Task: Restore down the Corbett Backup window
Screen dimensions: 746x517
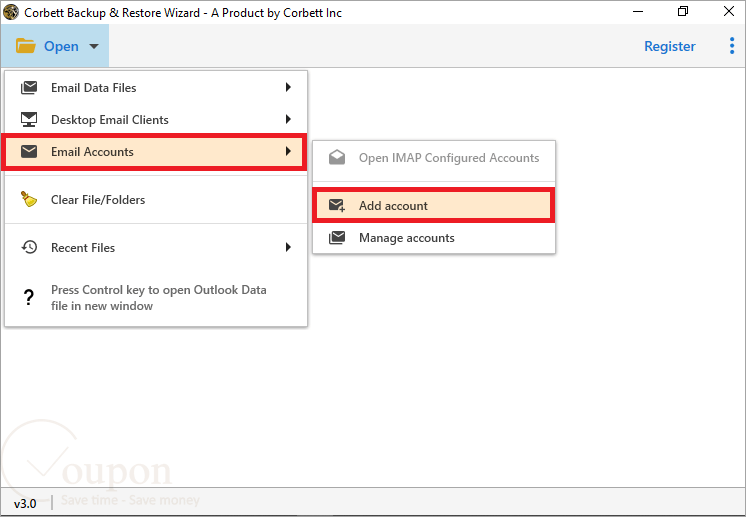Action: tap(683, 11)
